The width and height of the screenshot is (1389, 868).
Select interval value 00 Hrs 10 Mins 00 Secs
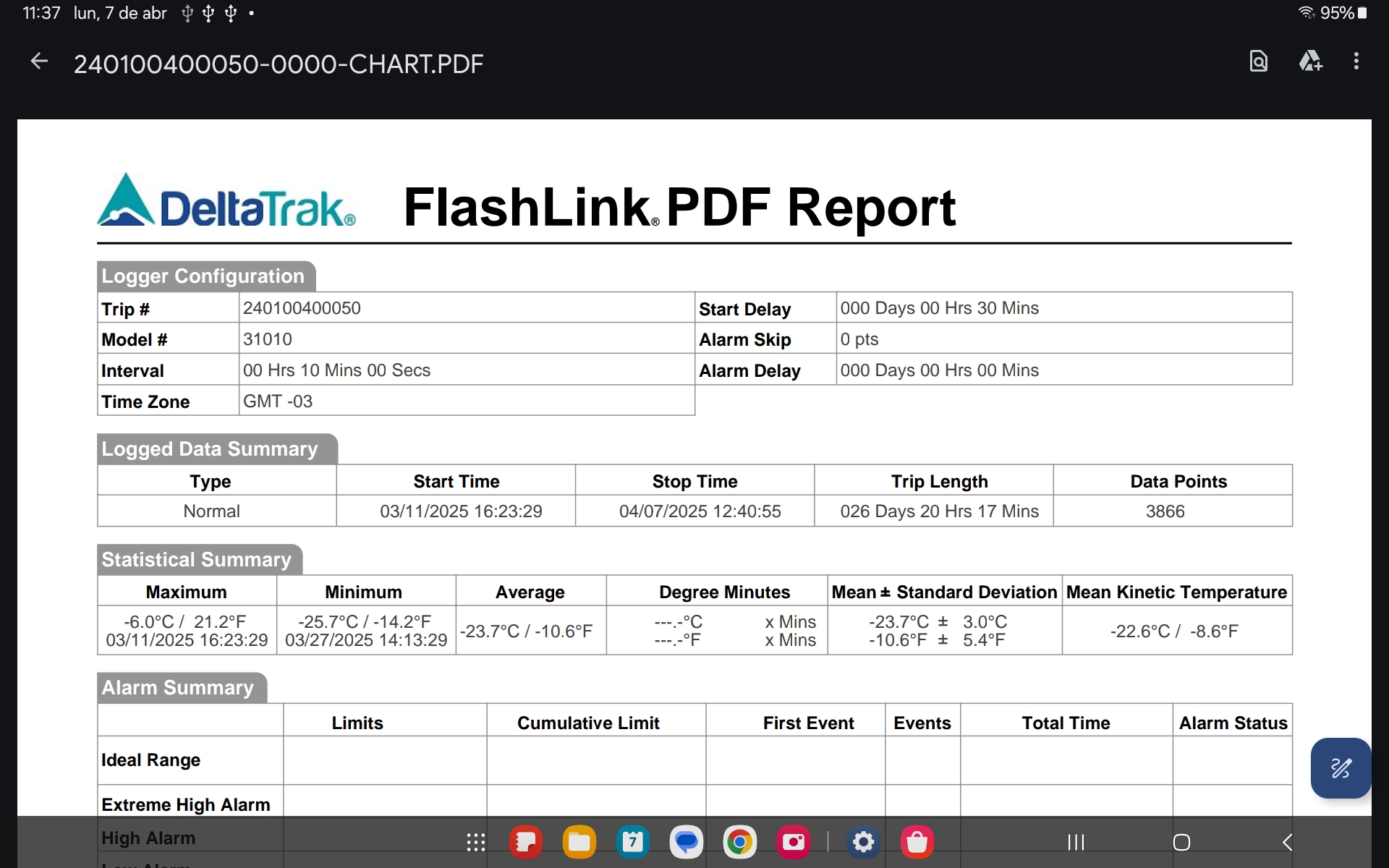click(x=336, y=370)
